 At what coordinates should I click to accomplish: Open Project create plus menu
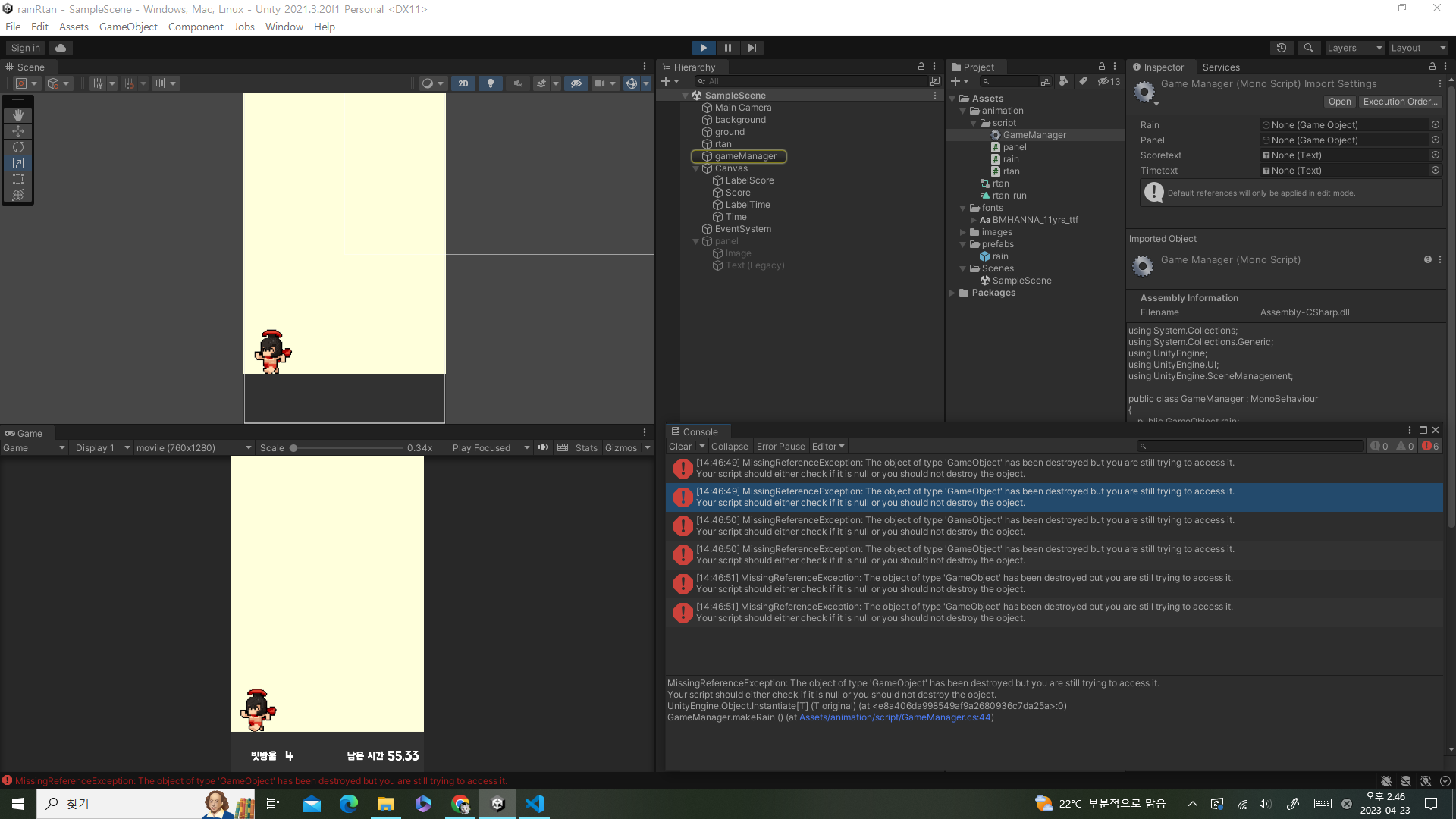(959, 81)
